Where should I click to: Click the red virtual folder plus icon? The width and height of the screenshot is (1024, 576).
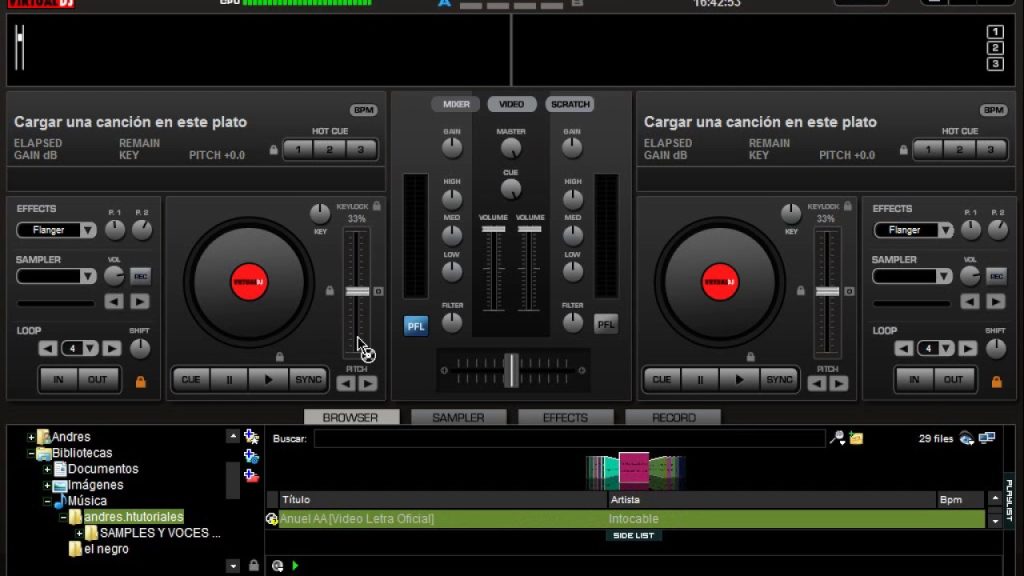click(251, 475)
